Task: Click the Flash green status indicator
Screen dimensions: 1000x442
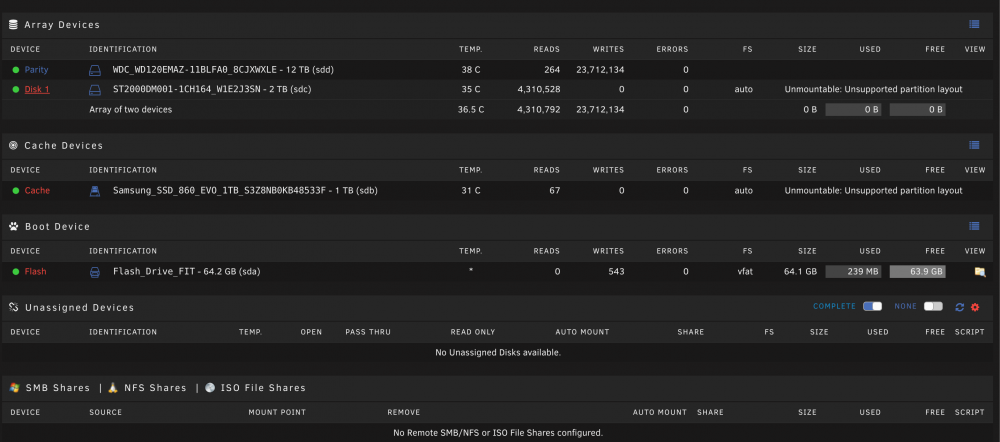Action: [x=16, y=272]
